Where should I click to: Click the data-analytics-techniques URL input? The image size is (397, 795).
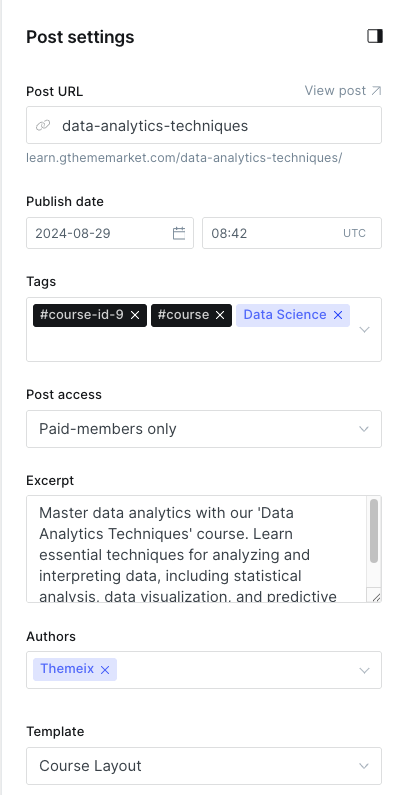(204, 125)
